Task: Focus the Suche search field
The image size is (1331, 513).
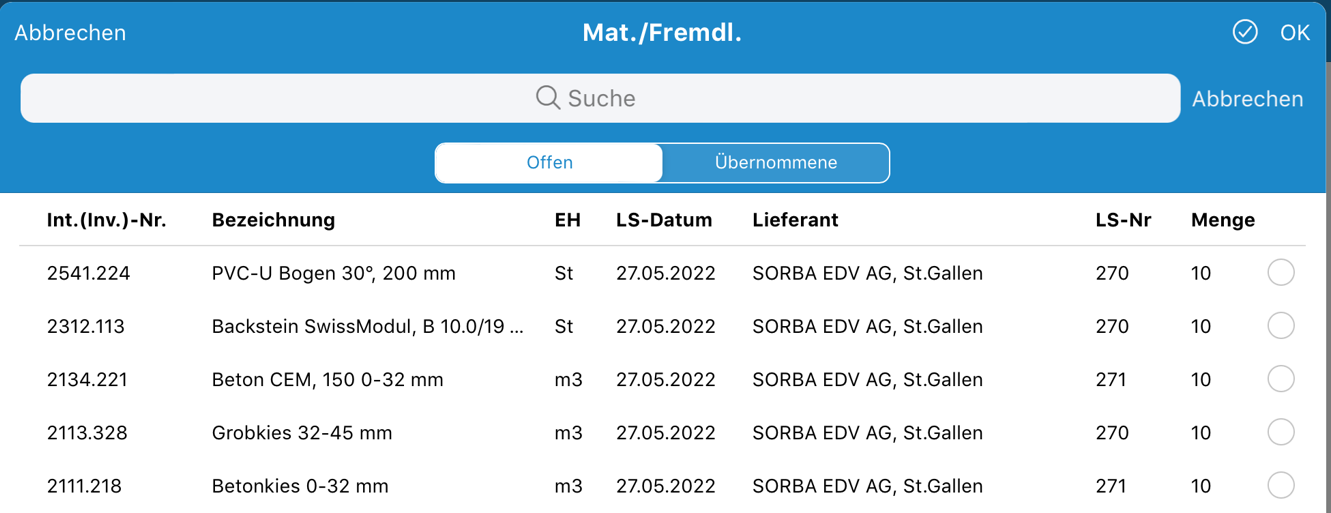Action: [600, 98]
